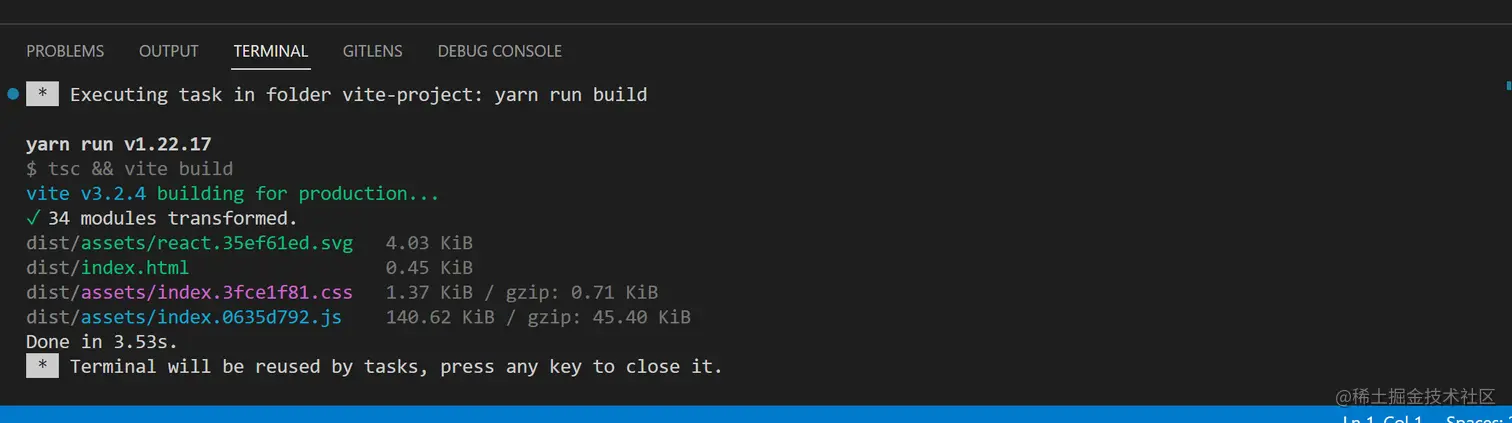Show the DEBUG CONSOLE tab
Screen dimensions: 1512x423
click(499, 51)
